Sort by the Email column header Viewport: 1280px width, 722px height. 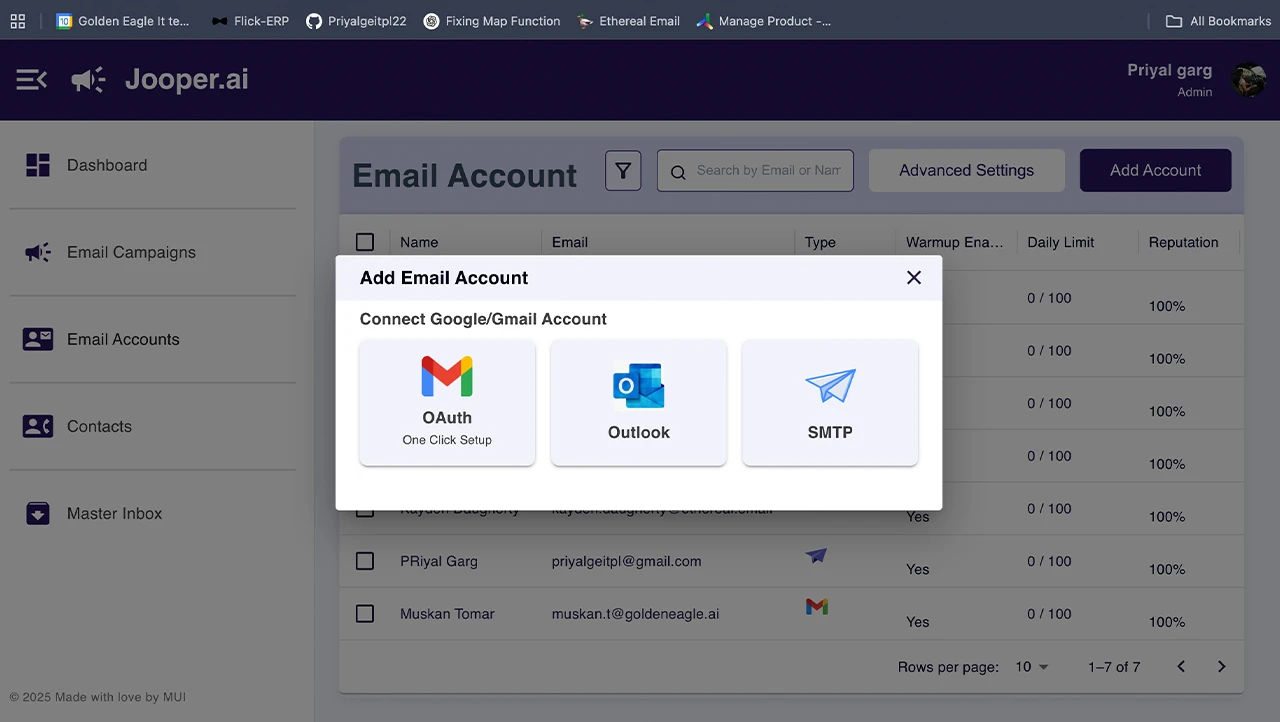pyautogui.click(x=570, y=242)
